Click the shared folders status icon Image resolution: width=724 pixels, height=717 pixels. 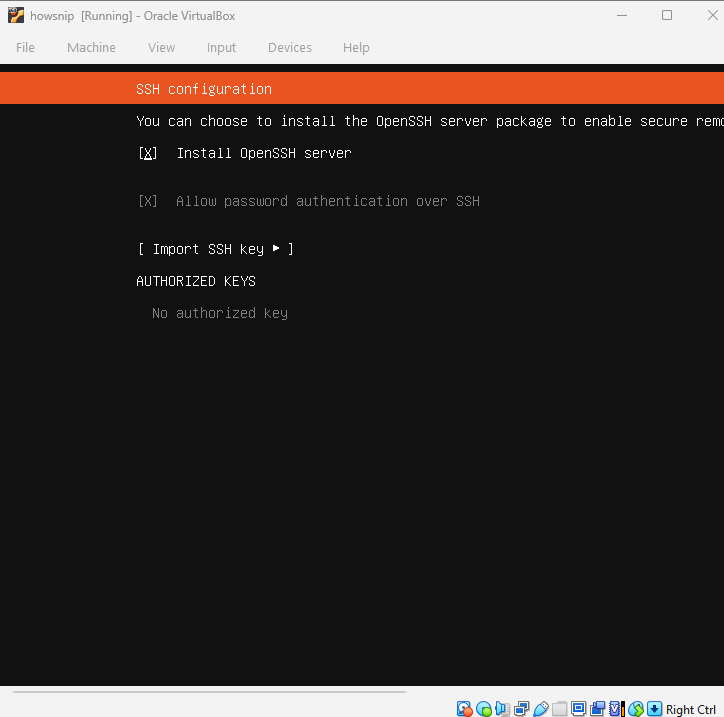click(x=560, y=709)
